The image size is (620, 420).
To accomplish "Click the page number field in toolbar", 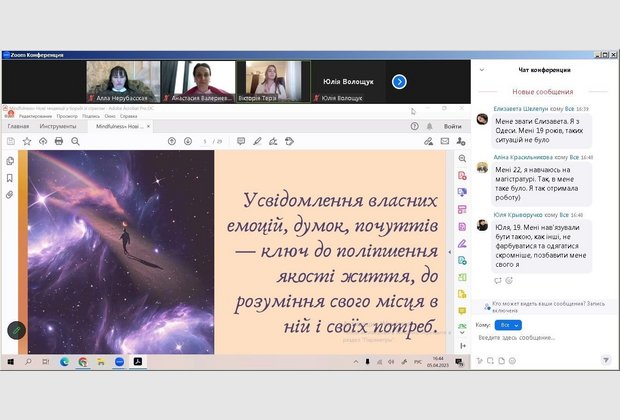I will pos(206,141).
